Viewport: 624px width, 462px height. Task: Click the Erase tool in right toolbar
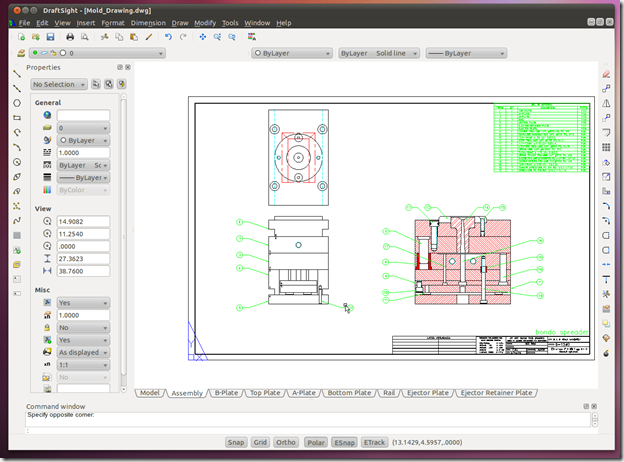click(606, 74)
